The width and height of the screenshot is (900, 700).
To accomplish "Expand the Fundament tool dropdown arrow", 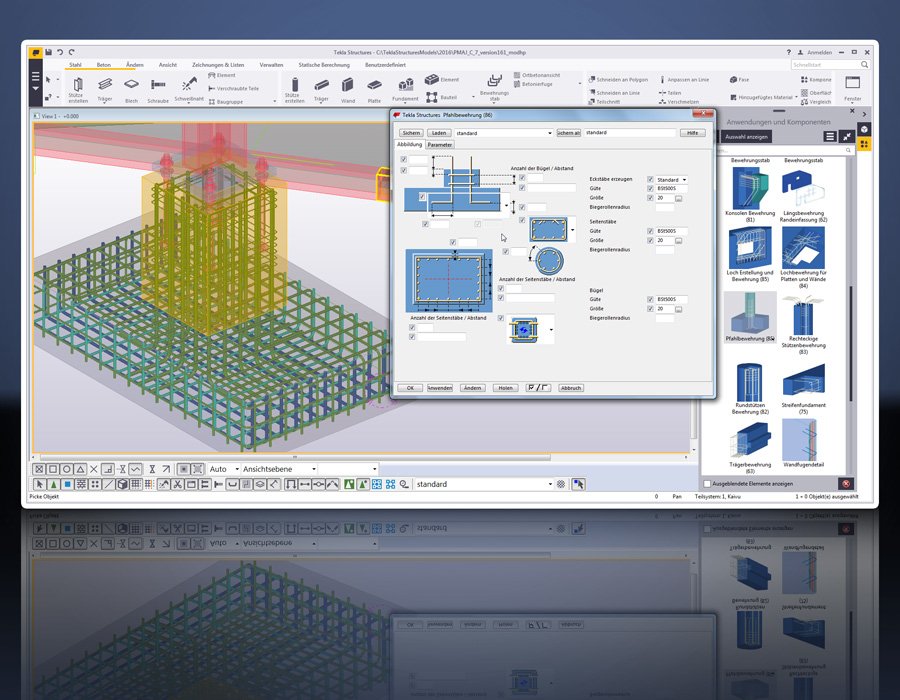I will point(405,105).
